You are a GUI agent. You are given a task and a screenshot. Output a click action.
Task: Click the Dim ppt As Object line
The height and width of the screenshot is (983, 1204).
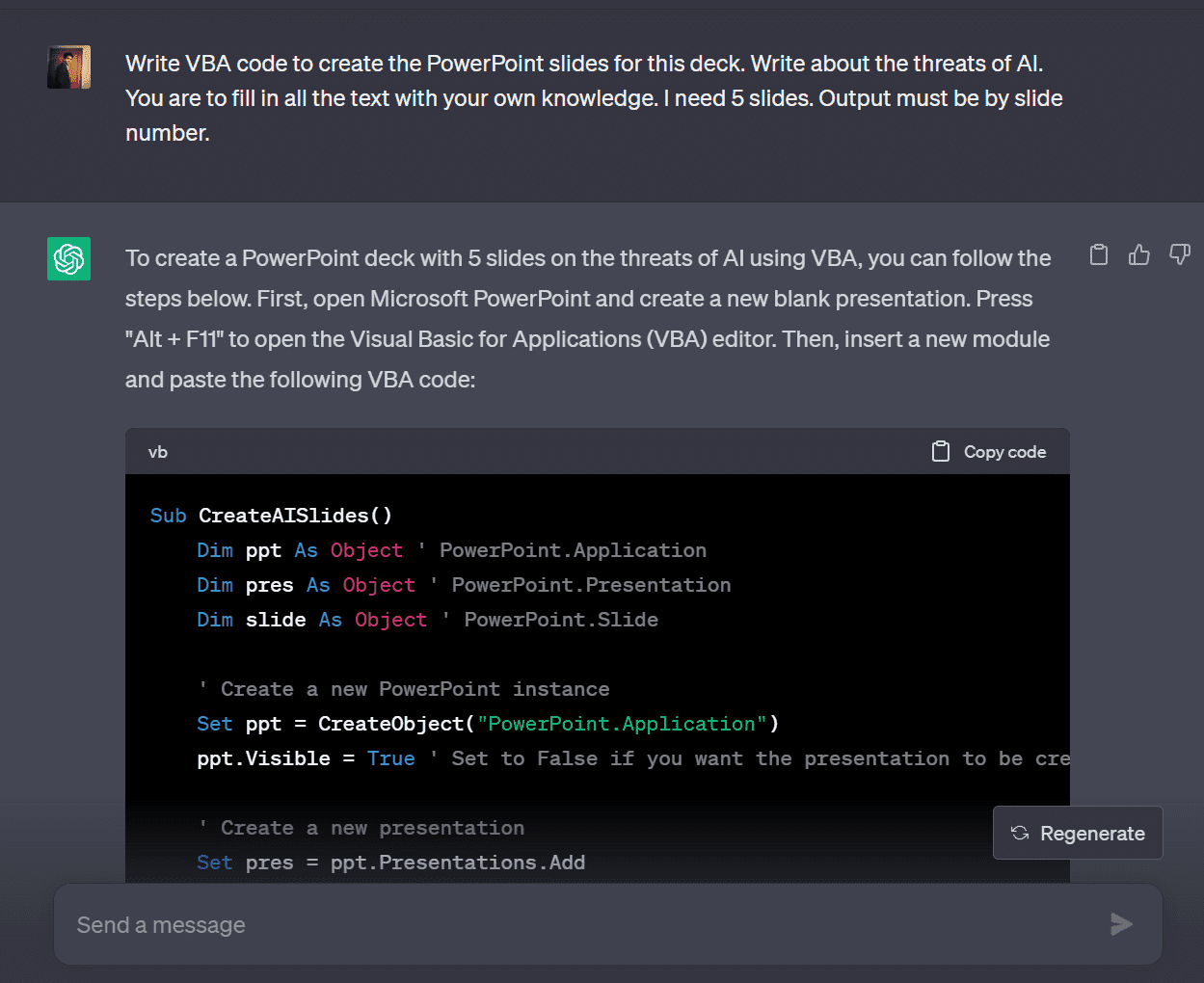(451, 550)
